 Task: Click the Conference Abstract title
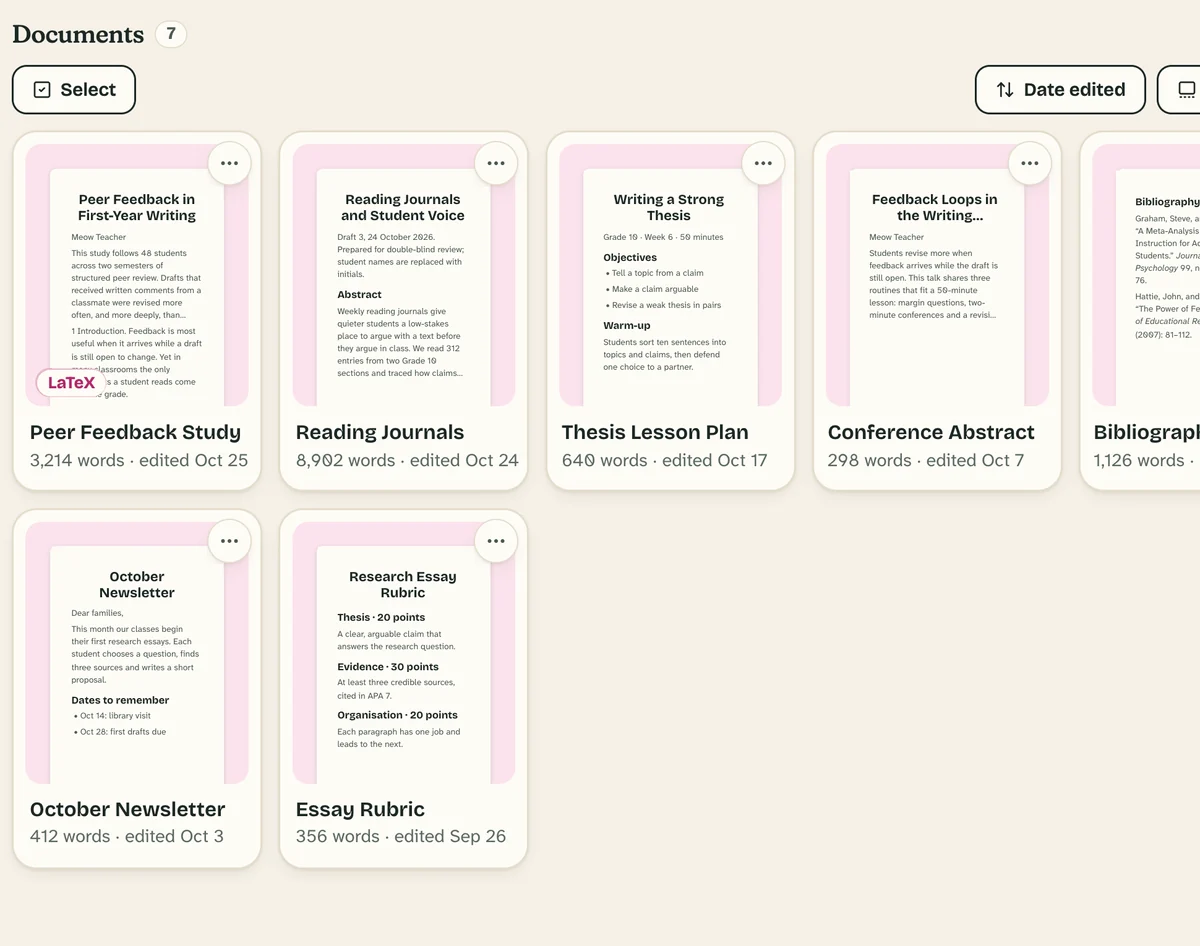(931, 432)
